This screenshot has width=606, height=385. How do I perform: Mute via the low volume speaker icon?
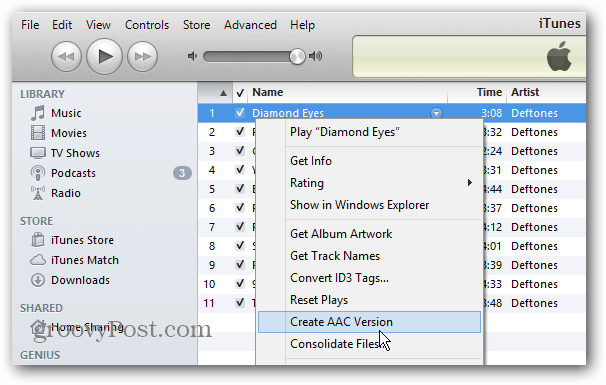pyautogui.click(x=192, y=56)
